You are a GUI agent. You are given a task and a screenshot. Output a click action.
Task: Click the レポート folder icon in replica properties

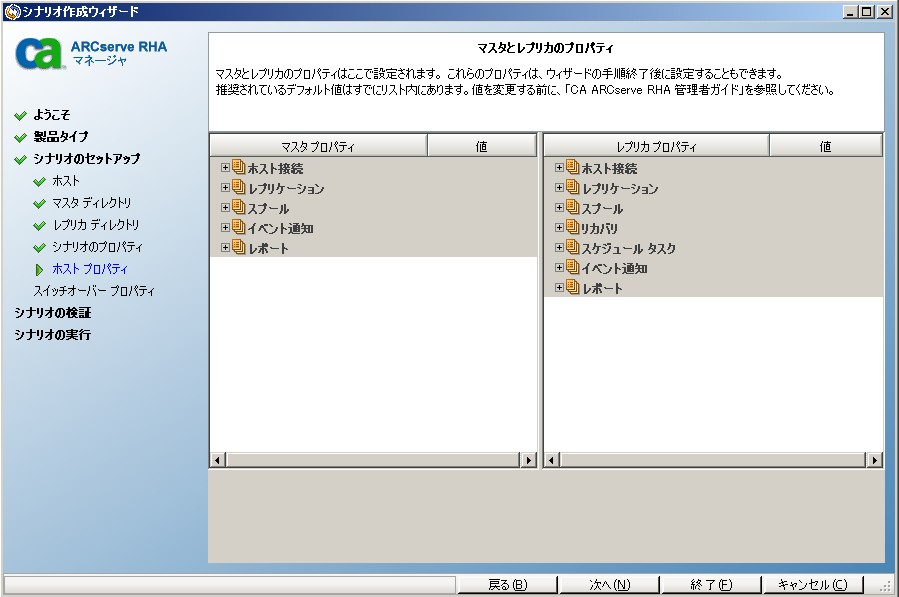click(573, 287)
